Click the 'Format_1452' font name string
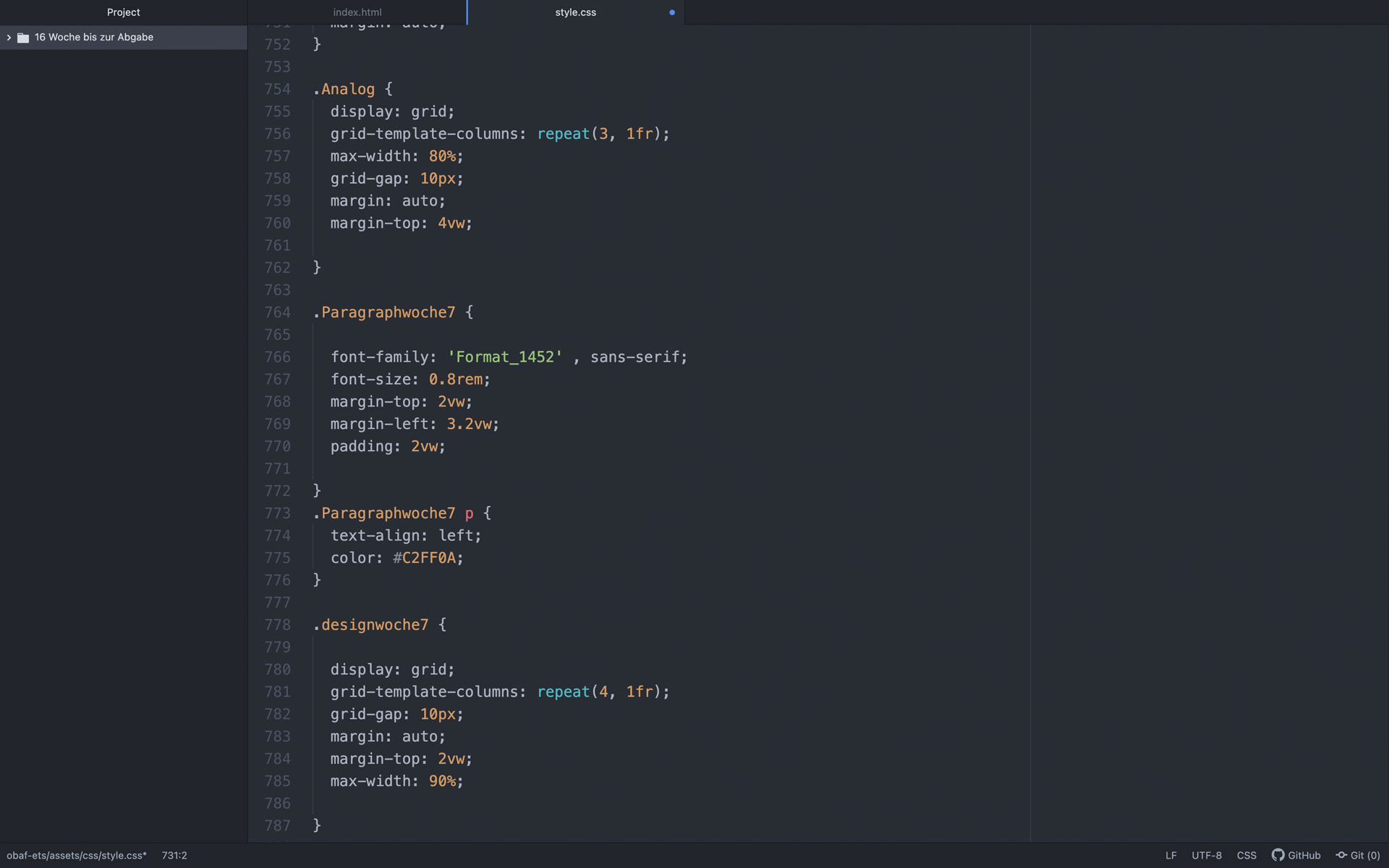 505,357
